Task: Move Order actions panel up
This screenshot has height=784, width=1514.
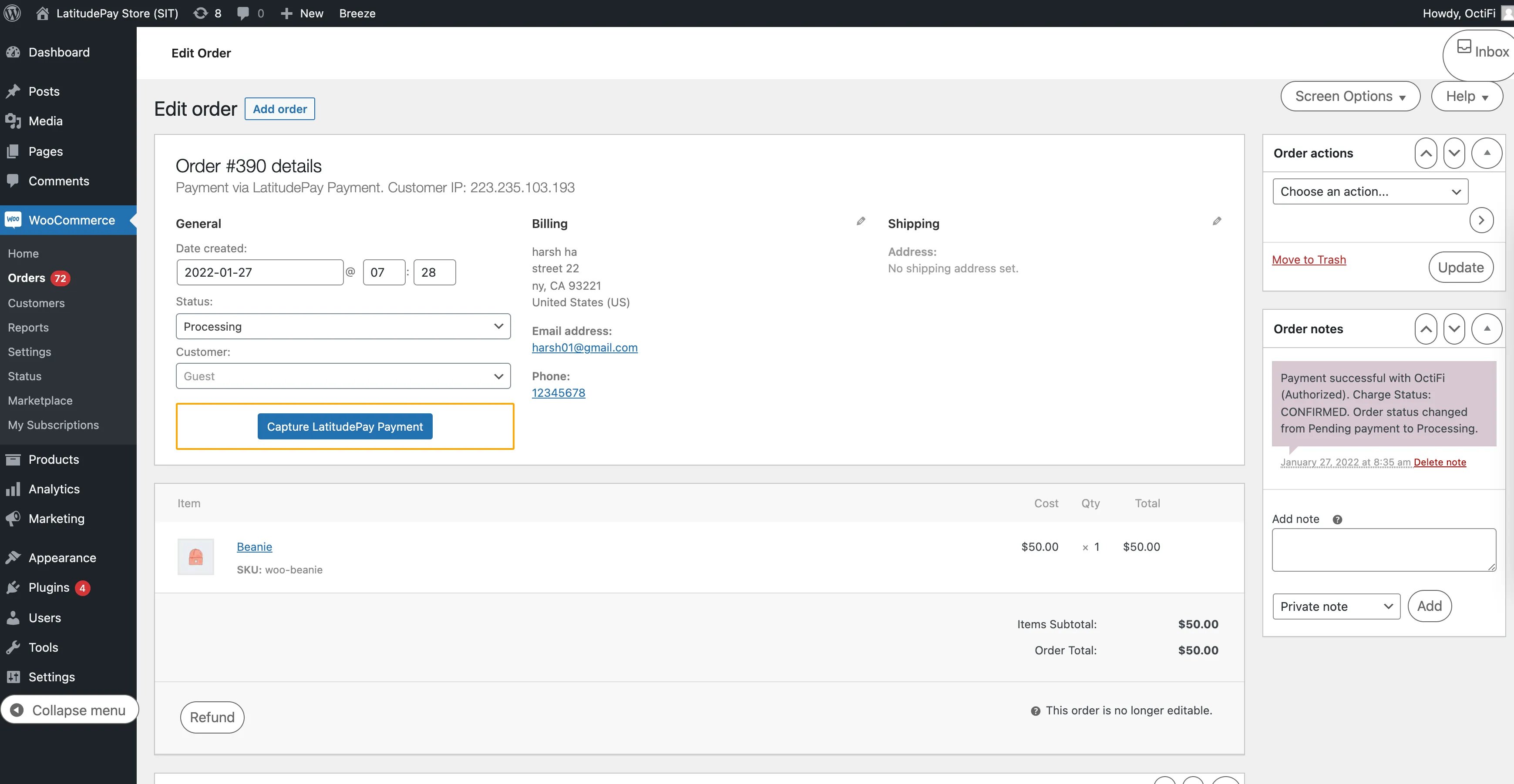Action: pyautogui.click(x=1426, y=153)
